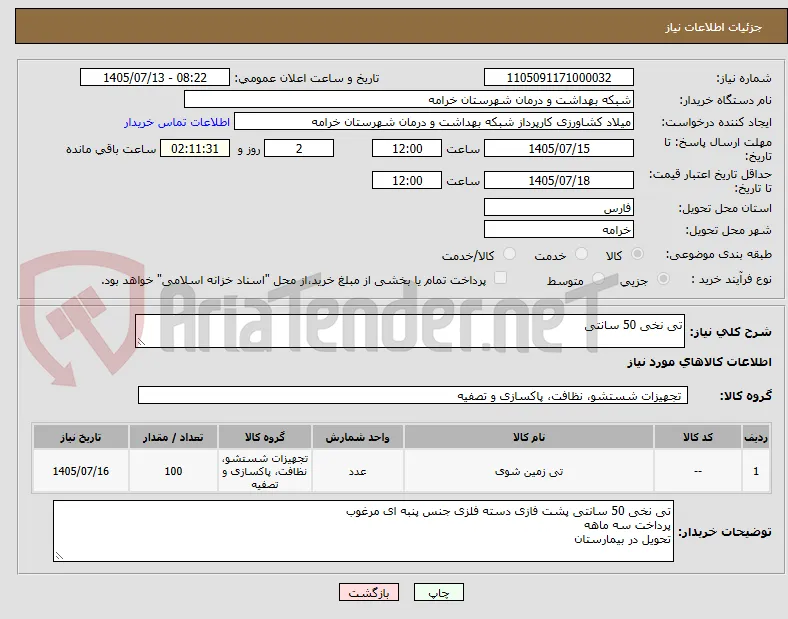Click the resize handle of the general description box
The image size is (788, 619).
point(141,342)
